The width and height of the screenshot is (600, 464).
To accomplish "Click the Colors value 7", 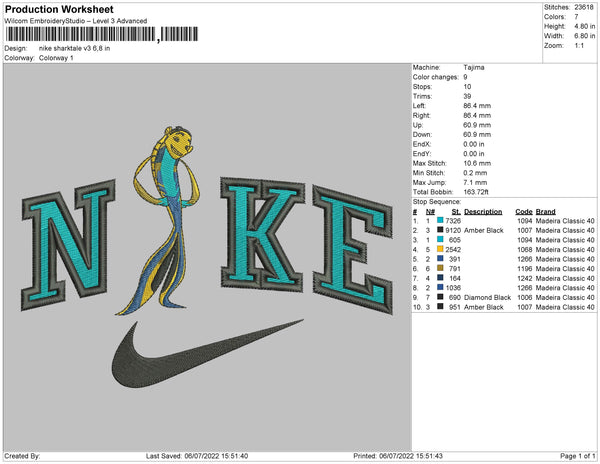I will click(576, 17).
